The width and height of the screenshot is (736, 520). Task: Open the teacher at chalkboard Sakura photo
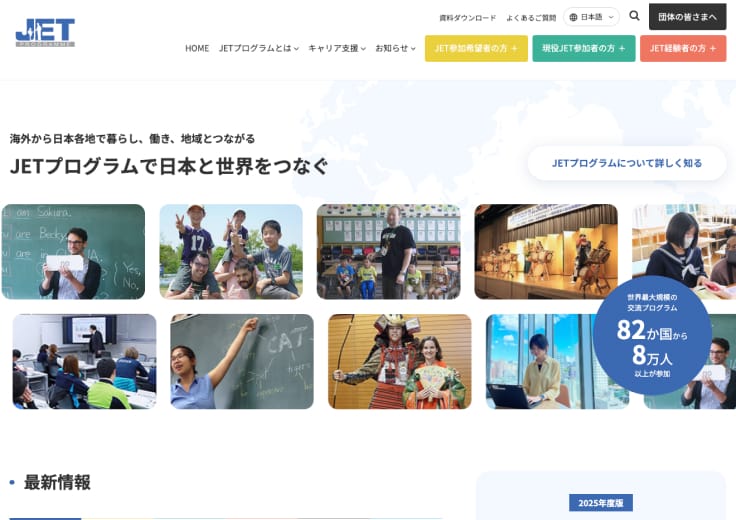(73, 252)
